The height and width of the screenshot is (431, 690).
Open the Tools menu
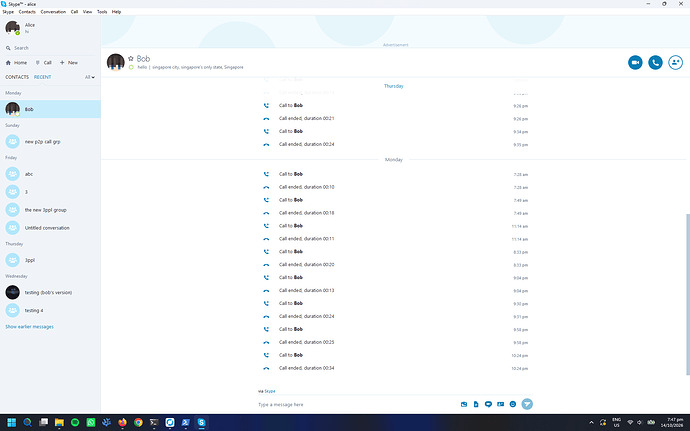102,12
